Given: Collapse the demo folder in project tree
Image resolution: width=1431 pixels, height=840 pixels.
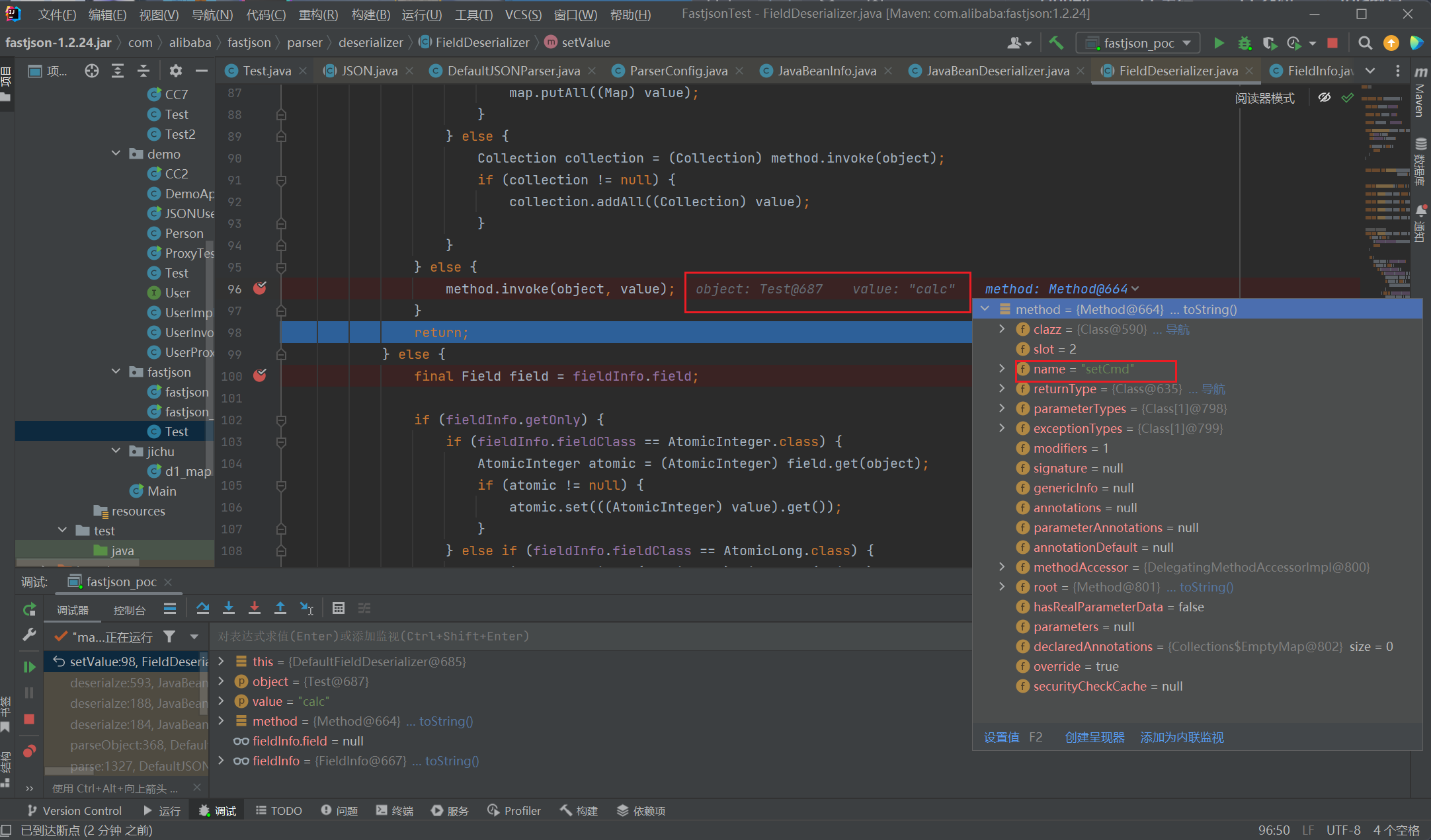Looking at the screenshot, I should coord(116,153).
